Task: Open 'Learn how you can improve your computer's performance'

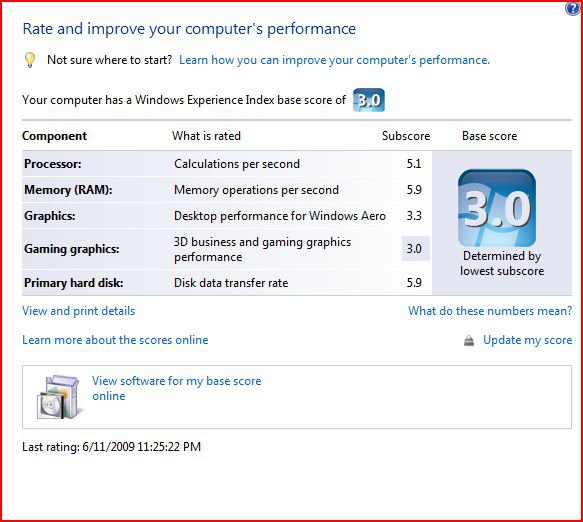Action: coord(334,60)
